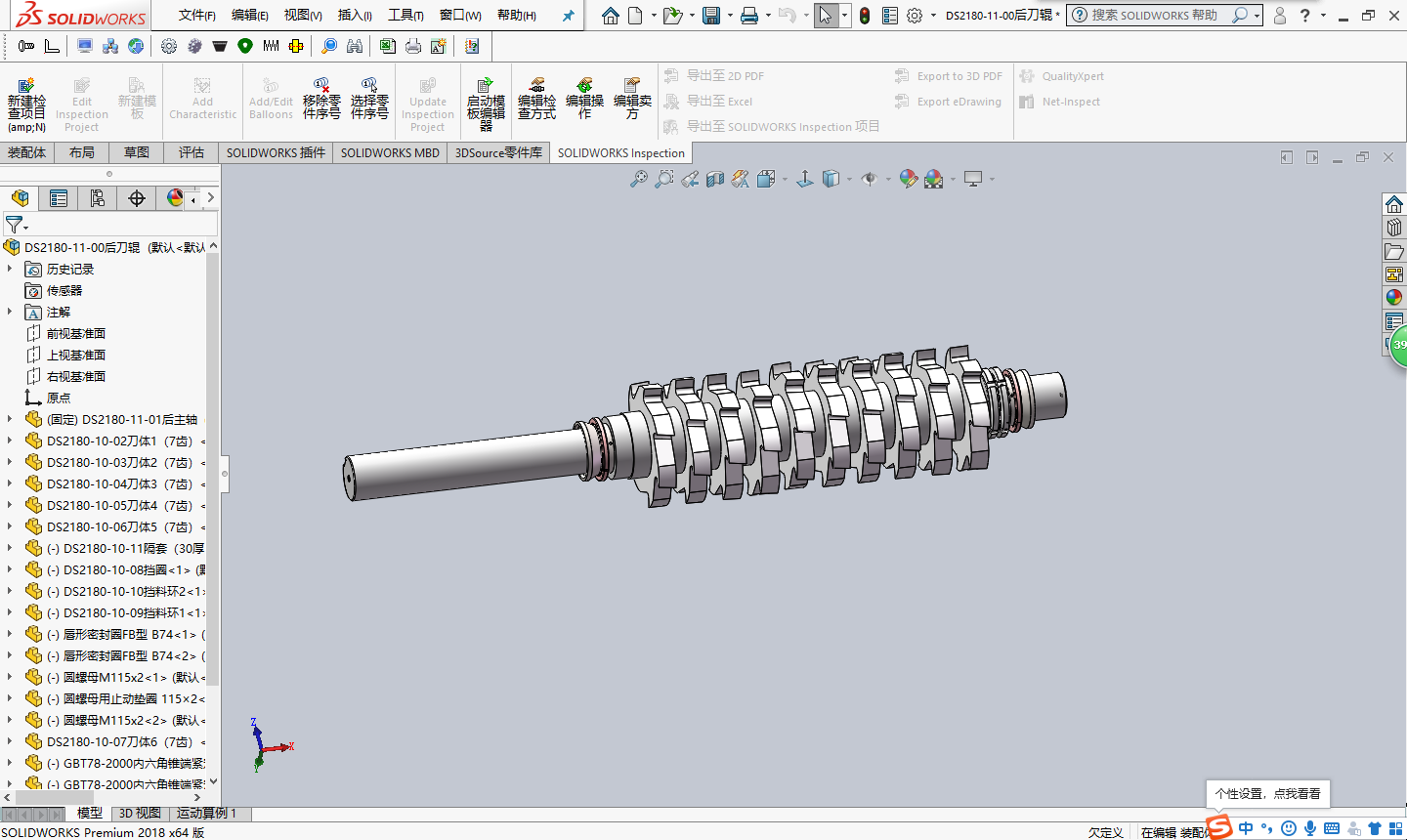The width and height of the screenshot is (1407, 840).
Task: Open the 文件(F) menu
Action: pyautogui.click(x=197, y=15)
